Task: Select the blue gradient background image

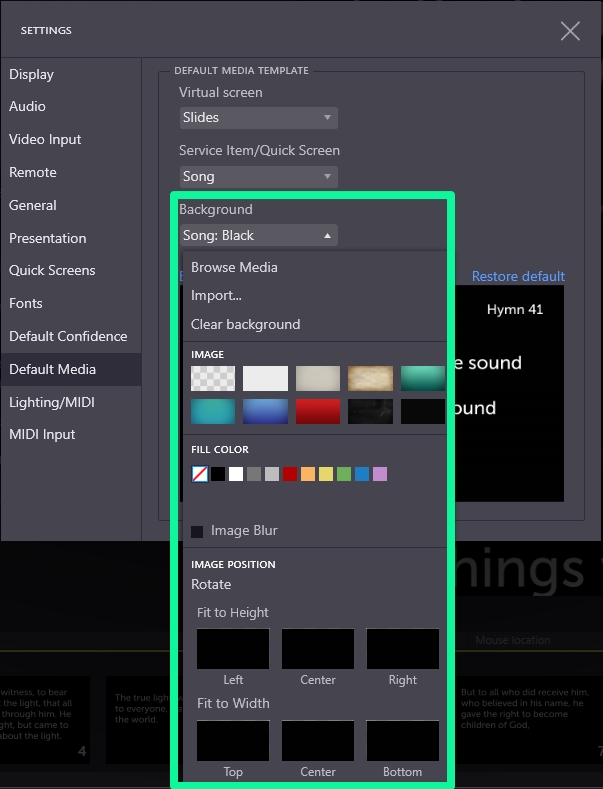Action: pos(265,411)
